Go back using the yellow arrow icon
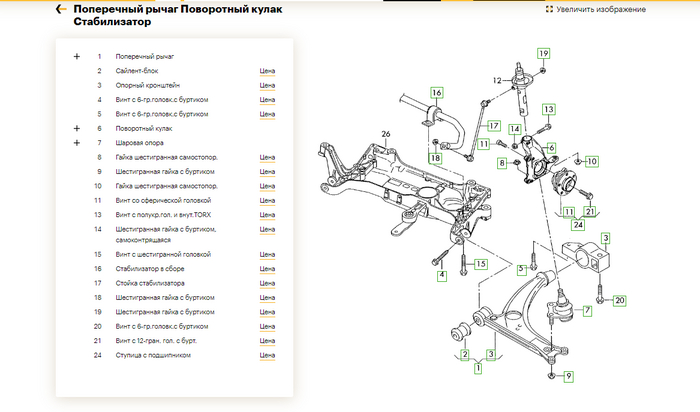Viewport: 700px width, 412px height. (x=61, y=9)
